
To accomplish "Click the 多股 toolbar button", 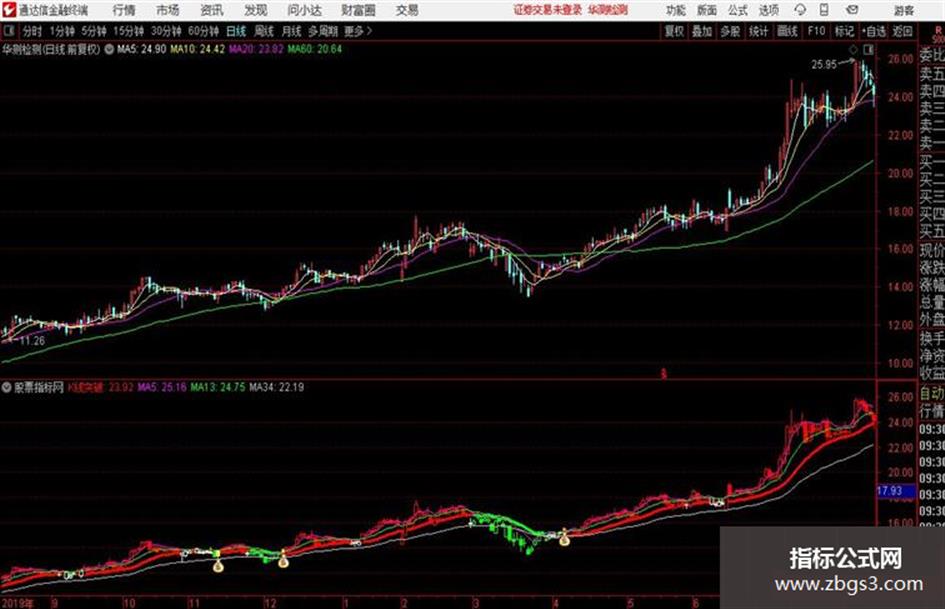I will [x=730, y=31].
